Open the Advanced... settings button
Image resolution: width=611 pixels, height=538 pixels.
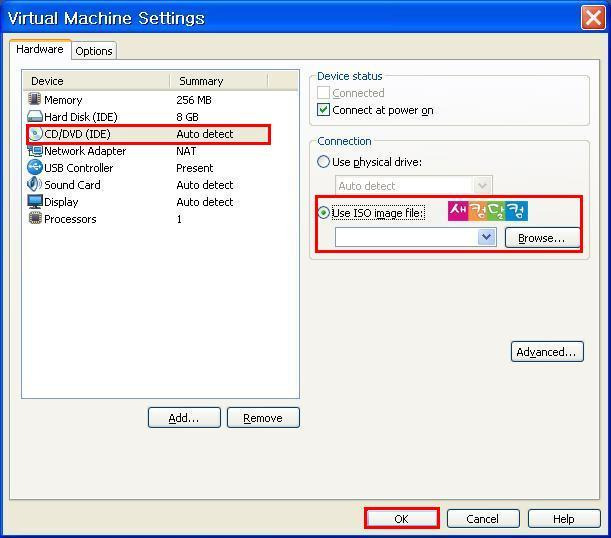[x=547, y=352]
